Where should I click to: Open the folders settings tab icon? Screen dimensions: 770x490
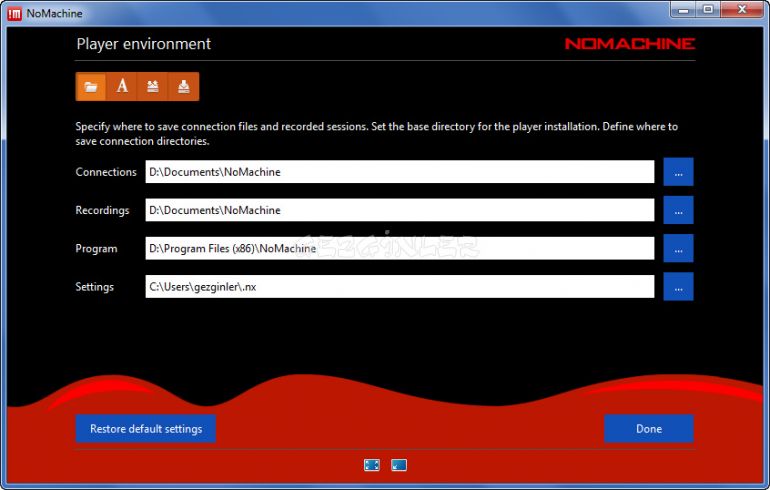[x=91, y=86]
